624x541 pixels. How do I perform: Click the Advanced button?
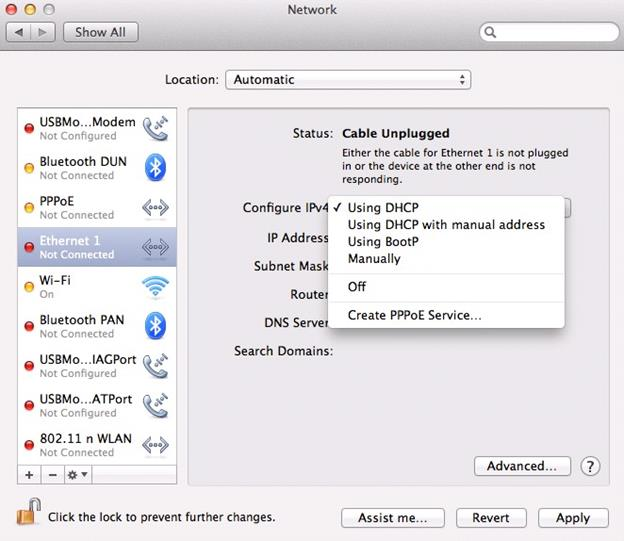pos(522,466)
